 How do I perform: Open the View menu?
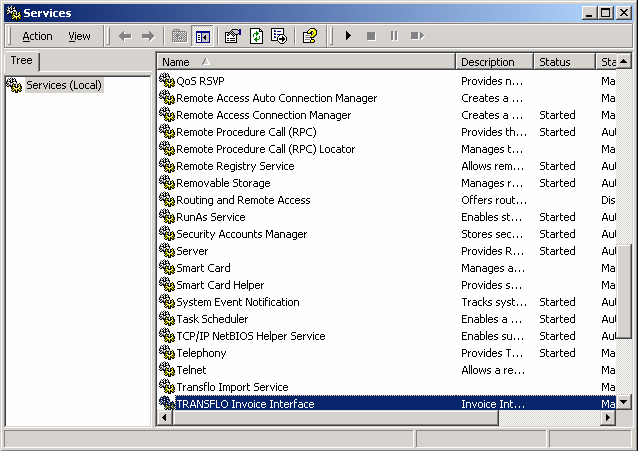pyautogui.click(x=79, y=36)
